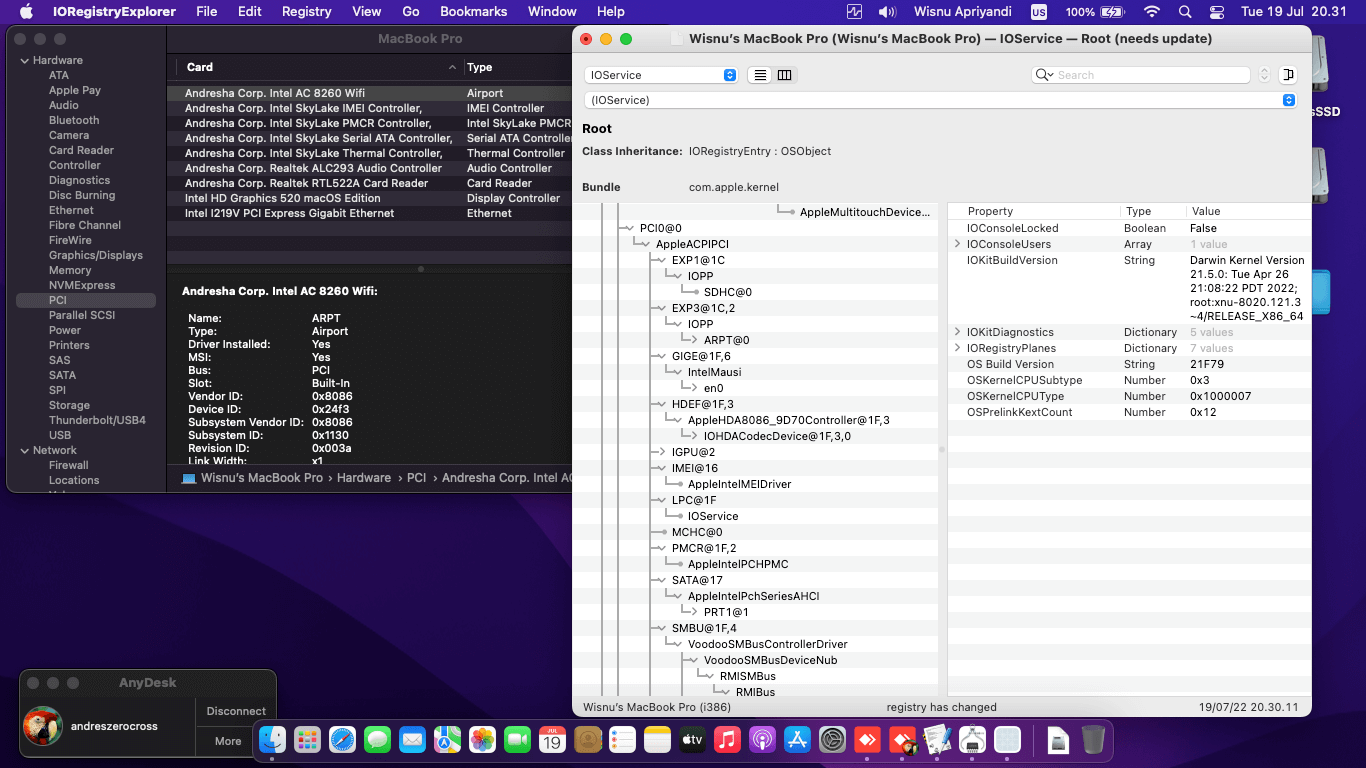Click the search stepper arrows
The width and height of the screenshot is (1366, 768).
click(x=1264, y=75)
